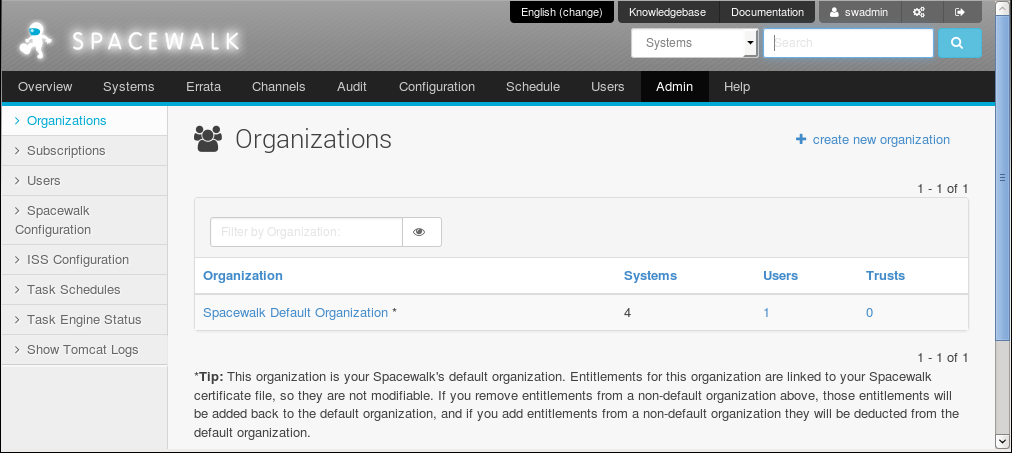Click the plus icon before create new organization

[x=801, y=139]
